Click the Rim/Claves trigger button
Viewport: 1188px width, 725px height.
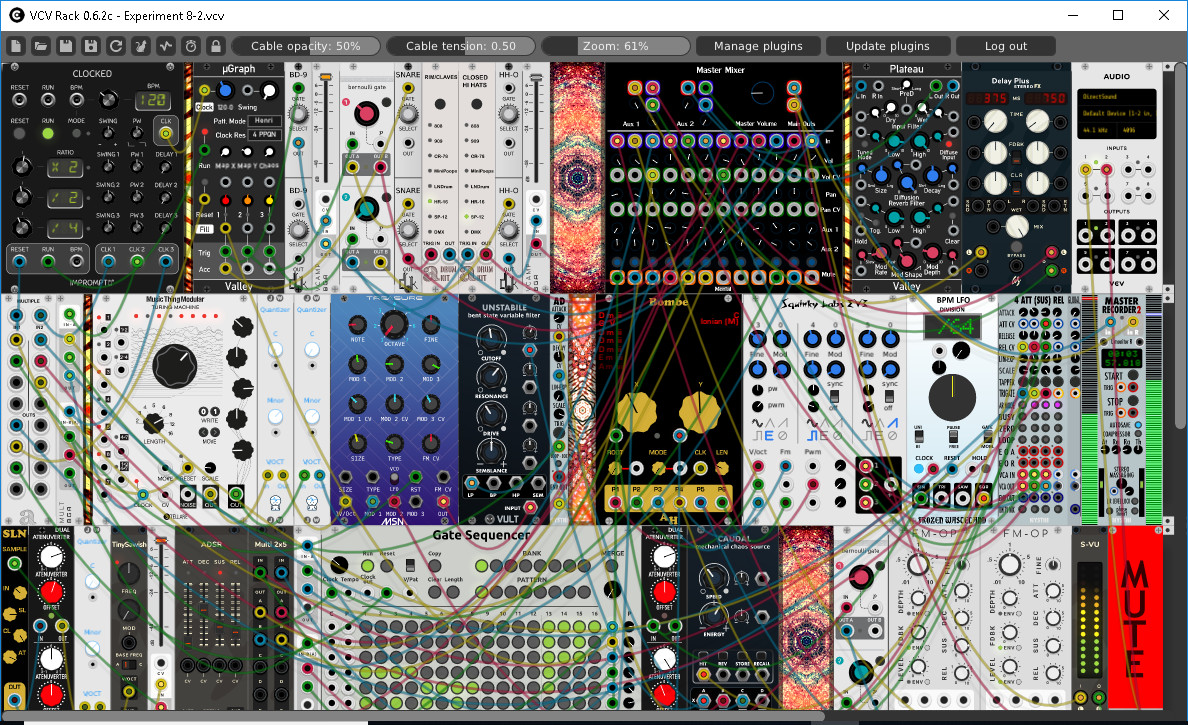coord(439,105)
